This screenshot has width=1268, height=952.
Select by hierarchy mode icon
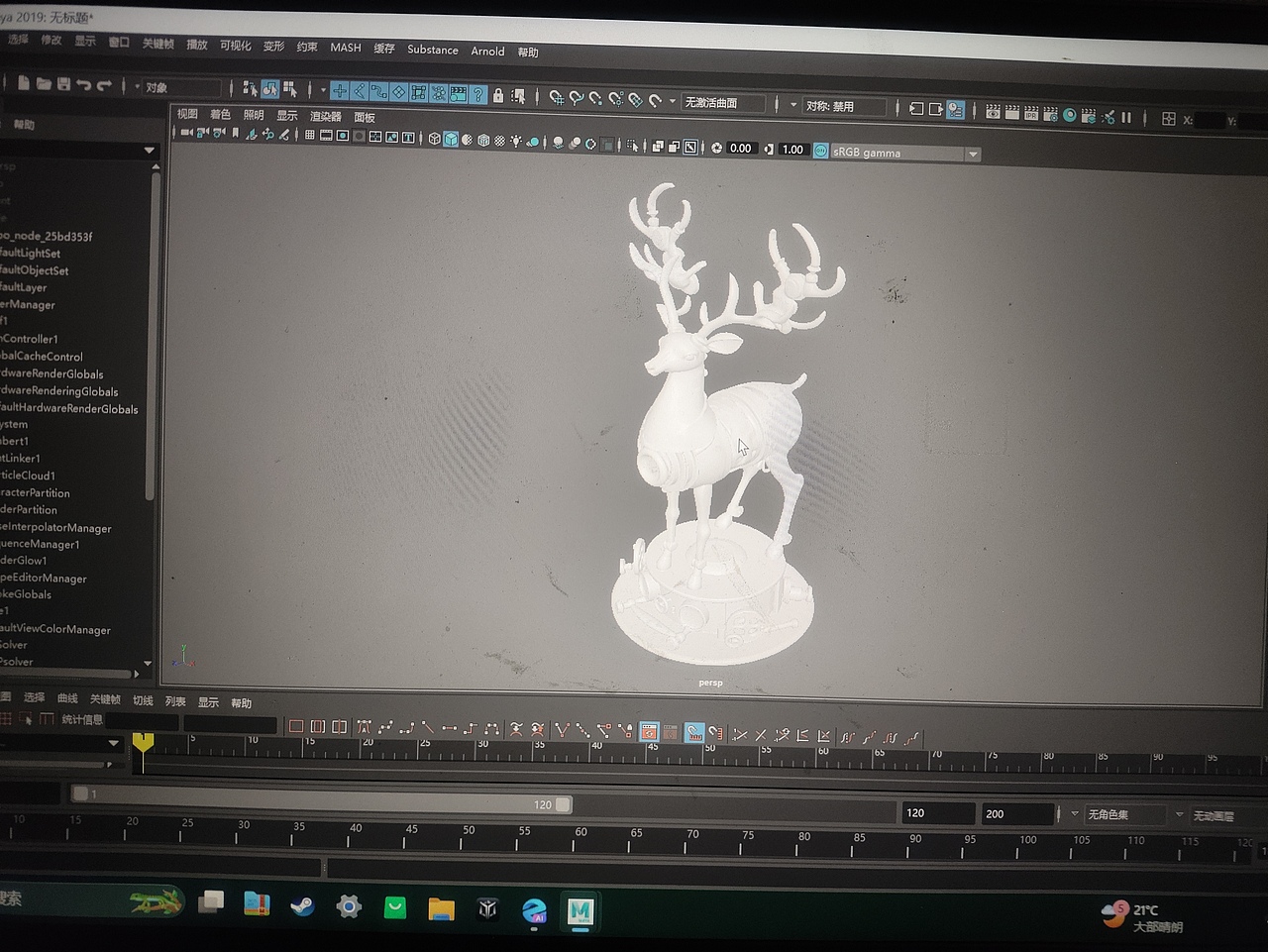click(250, 89)
